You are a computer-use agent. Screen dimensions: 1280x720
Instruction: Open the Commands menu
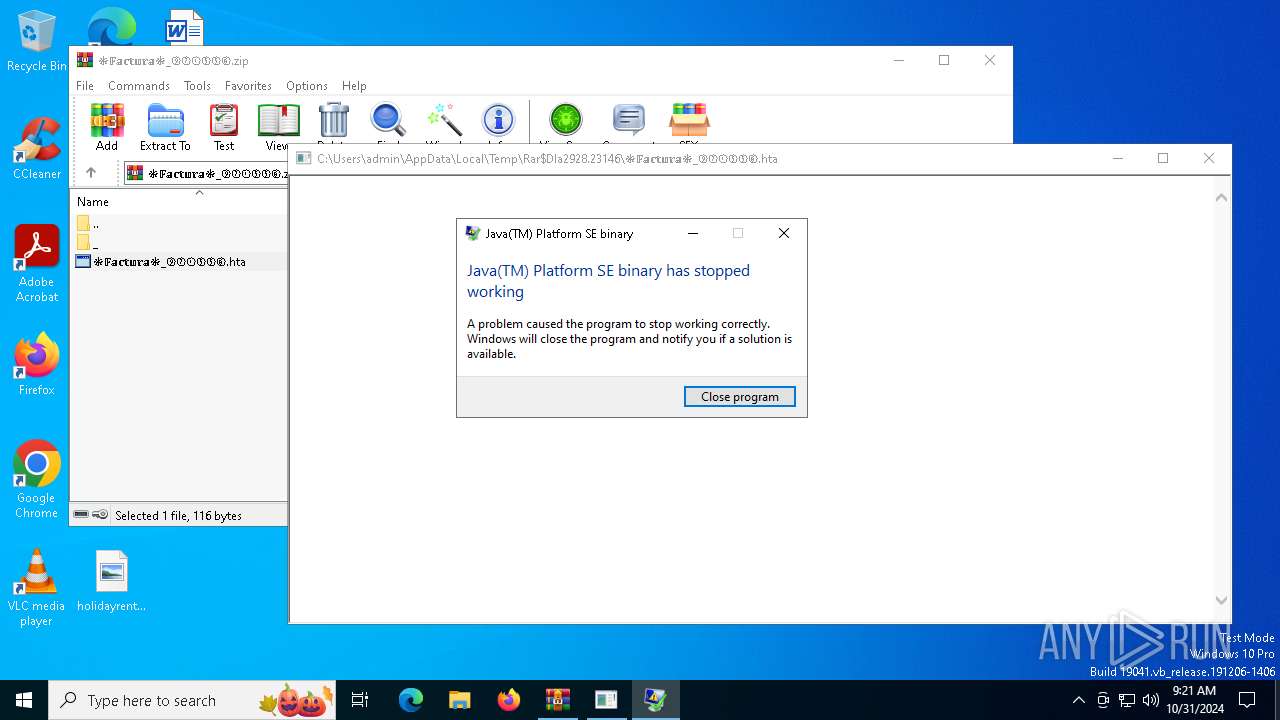(139, 86)
